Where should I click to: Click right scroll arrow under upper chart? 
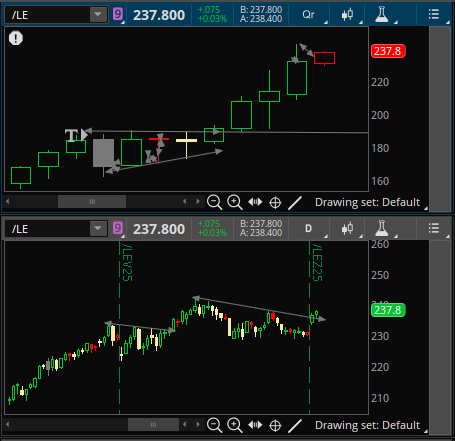(198, 201)
